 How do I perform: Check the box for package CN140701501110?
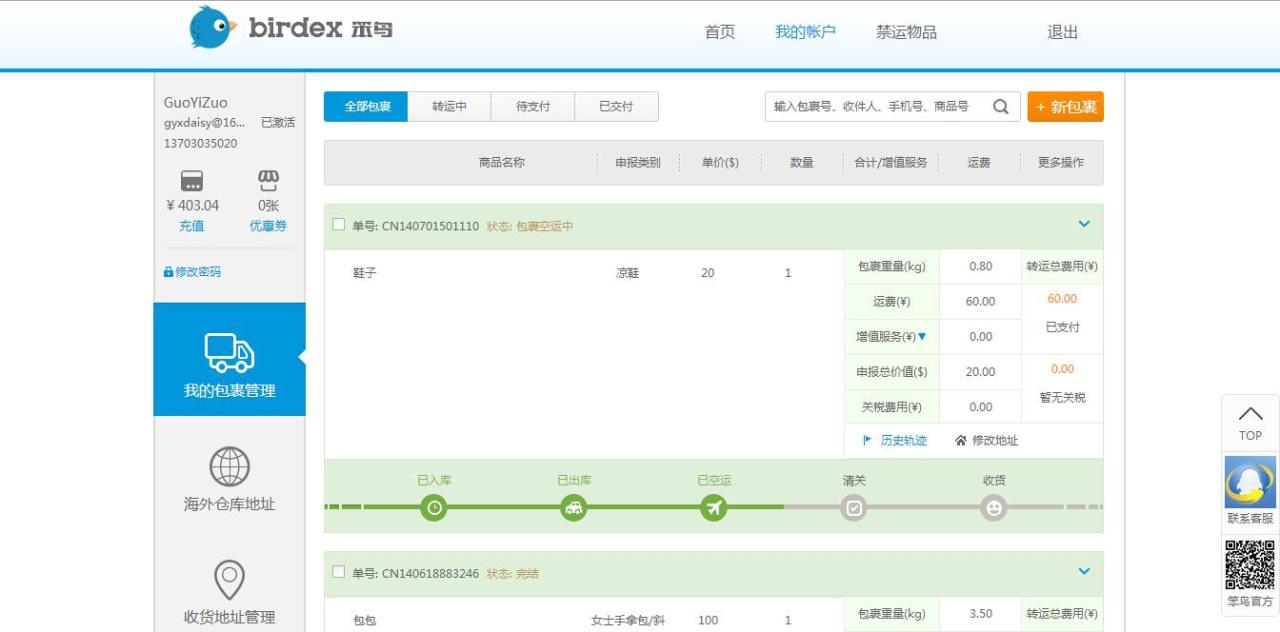click(337, 224)
